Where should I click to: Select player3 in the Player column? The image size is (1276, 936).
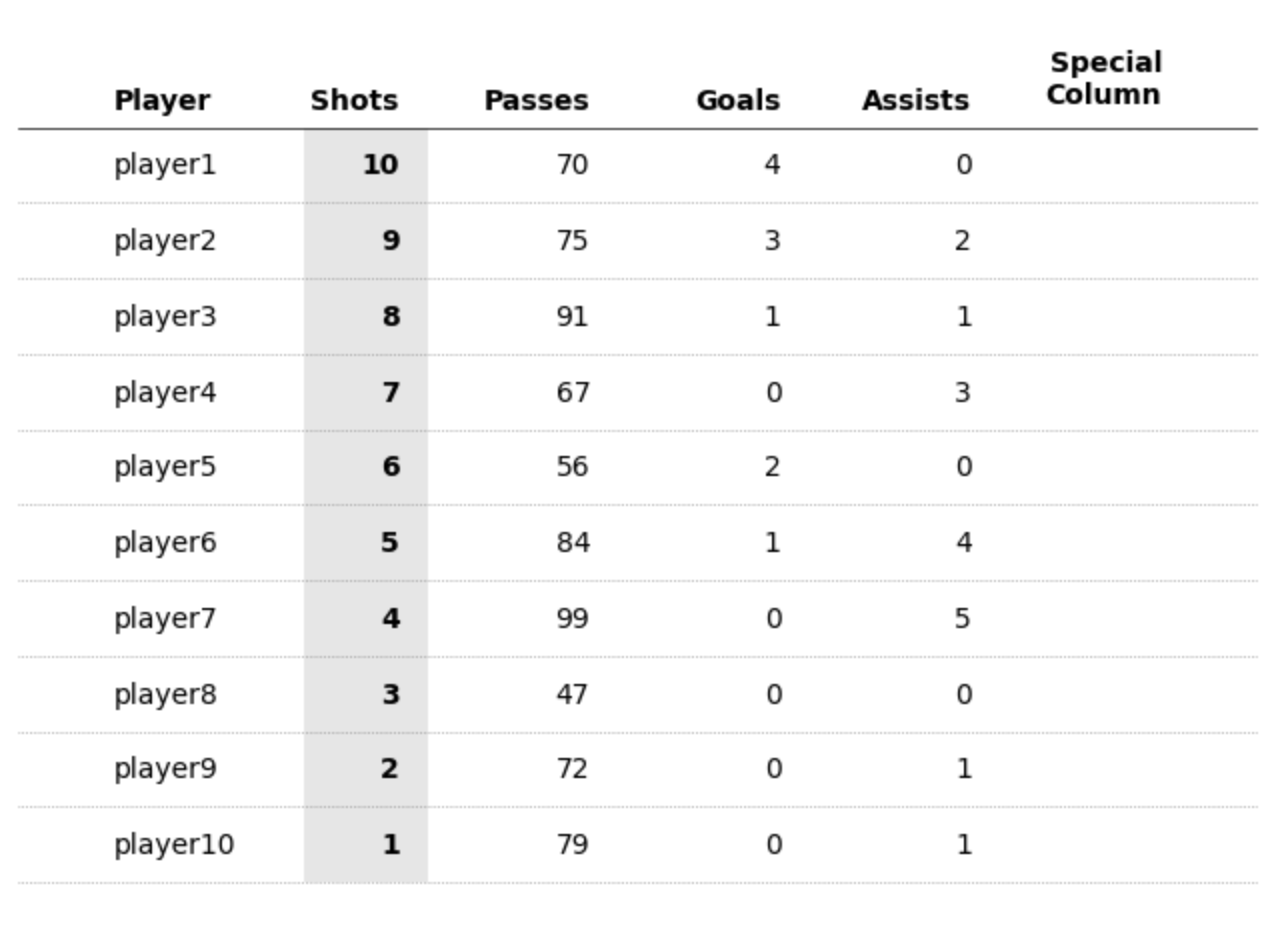(x=165, y=317)
